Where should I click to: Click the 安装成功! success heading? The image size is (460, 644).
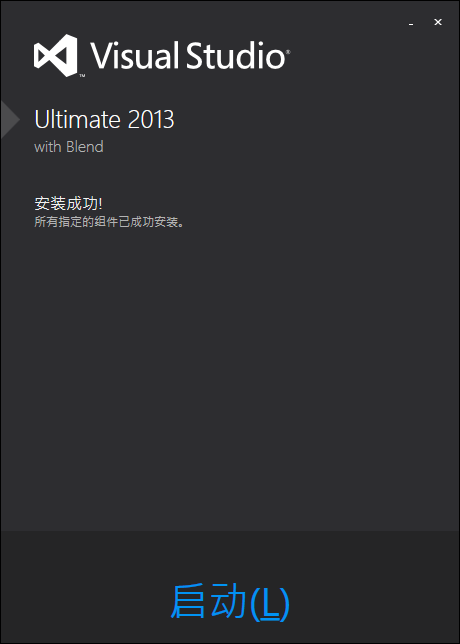pyautogui.click(x=68, y=204)
